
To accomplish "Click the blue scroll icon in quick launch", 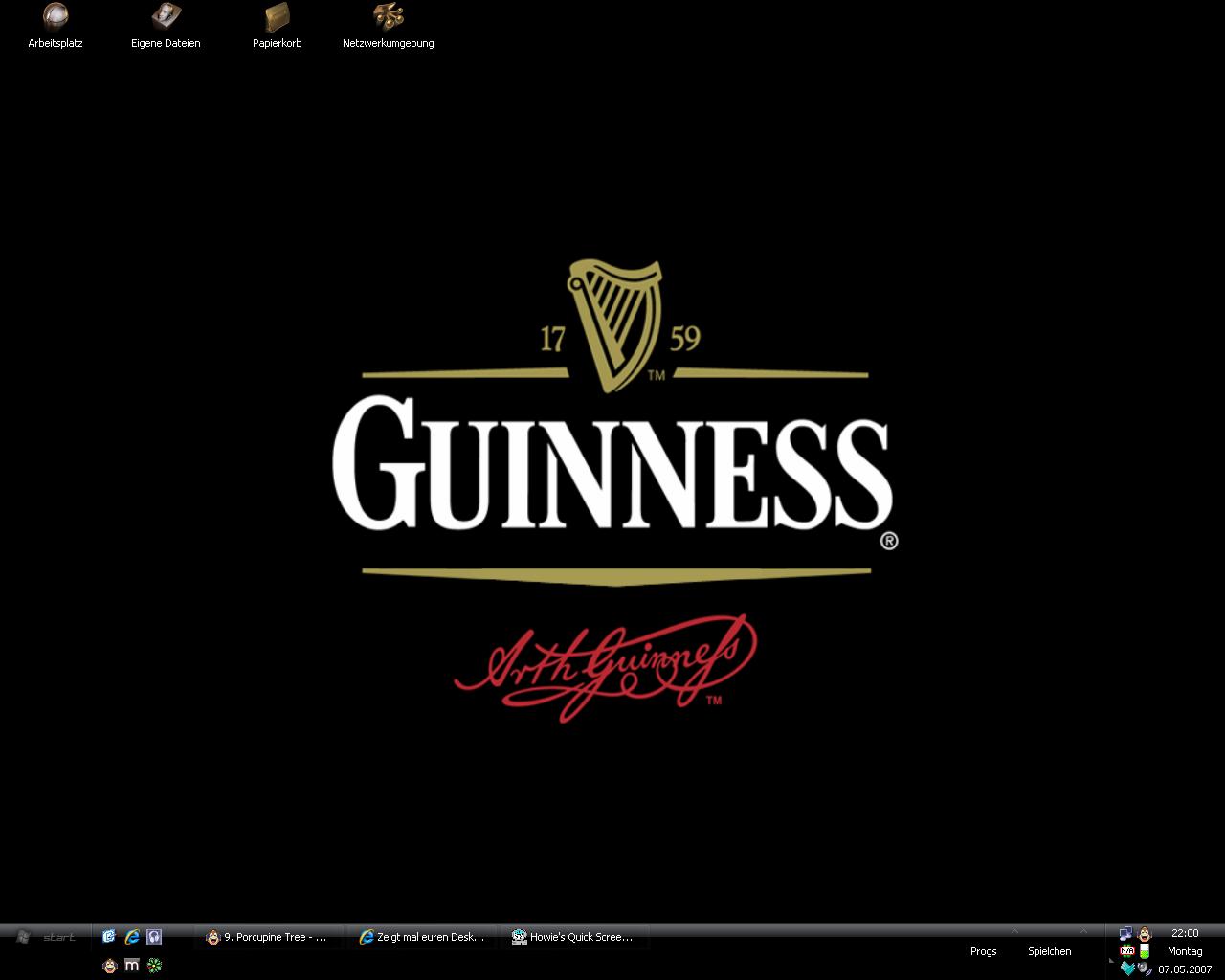I will click(109, 937).
